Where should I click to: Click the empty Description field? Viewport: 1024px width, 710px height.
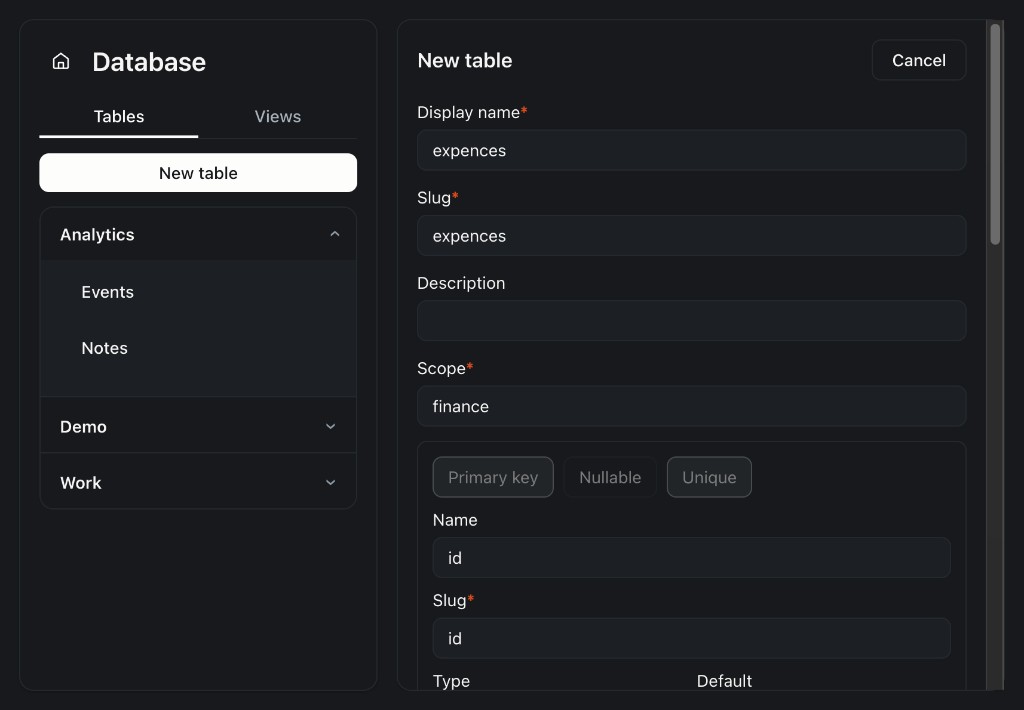tap(692, 321)
